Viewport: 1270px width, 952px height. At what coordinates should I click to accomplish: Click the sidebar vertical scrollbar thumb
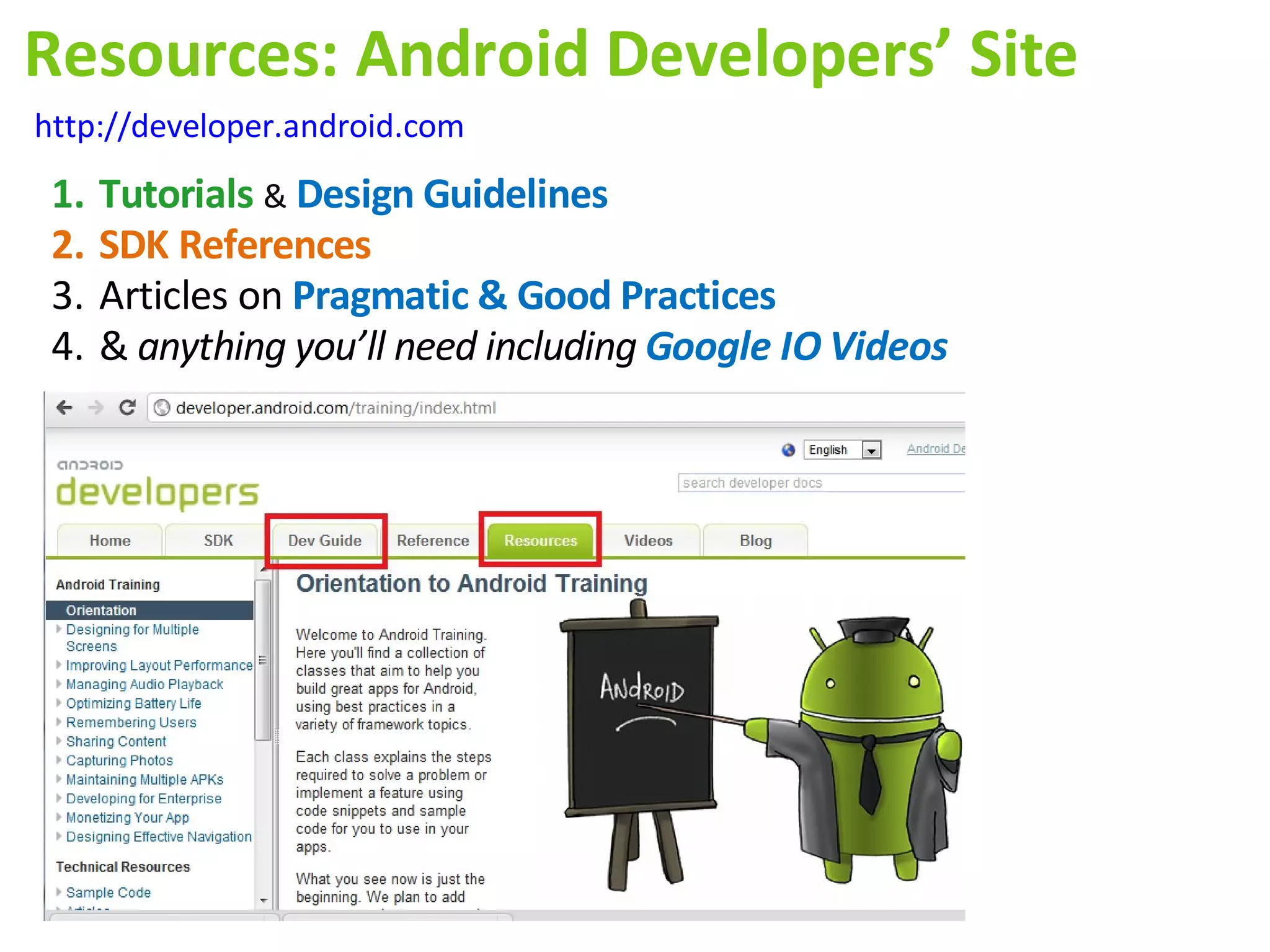point(263,660)
